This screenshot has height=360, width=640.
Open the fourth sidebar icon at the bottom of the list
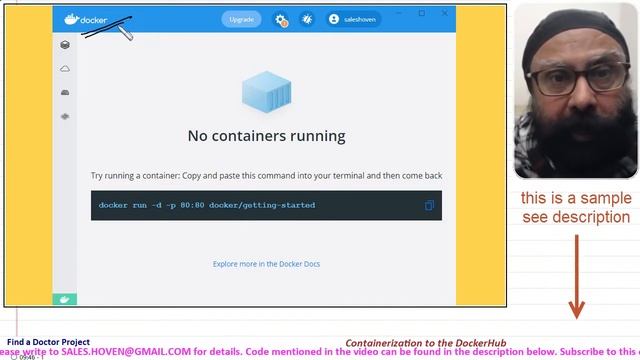tap(65, 116)
